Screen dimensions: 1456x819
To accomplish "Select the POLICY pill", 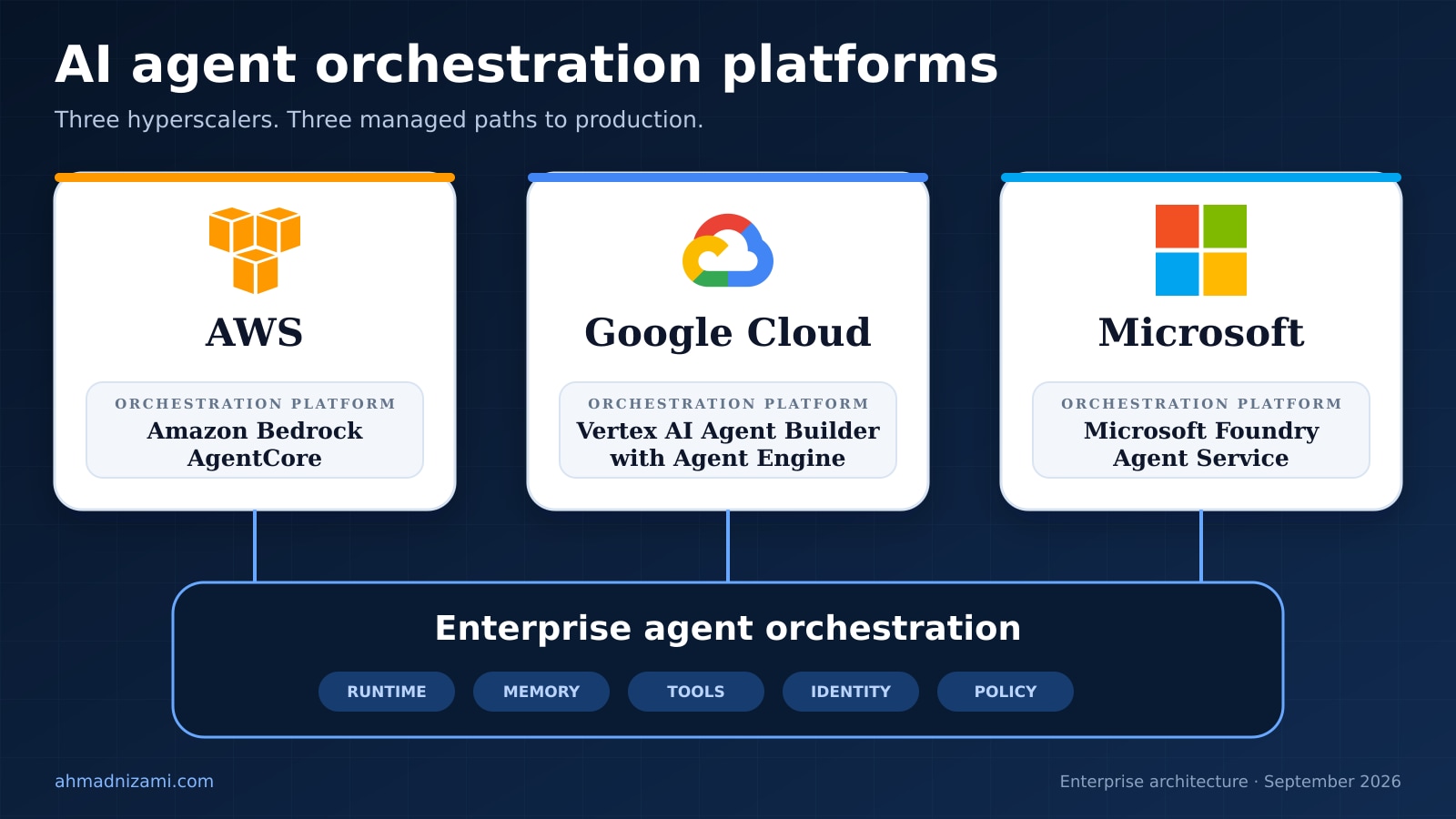I will coord(1006,692).
